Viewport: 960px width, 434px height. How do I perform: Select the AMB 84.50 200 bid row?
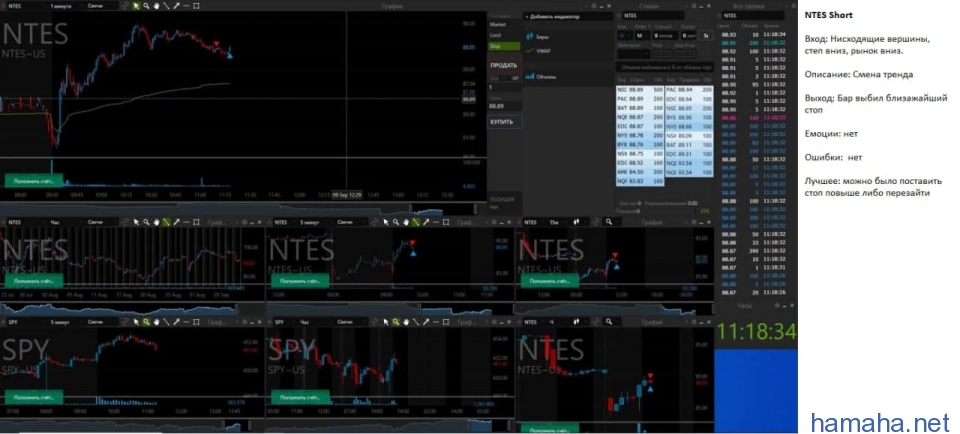[640, 173]
